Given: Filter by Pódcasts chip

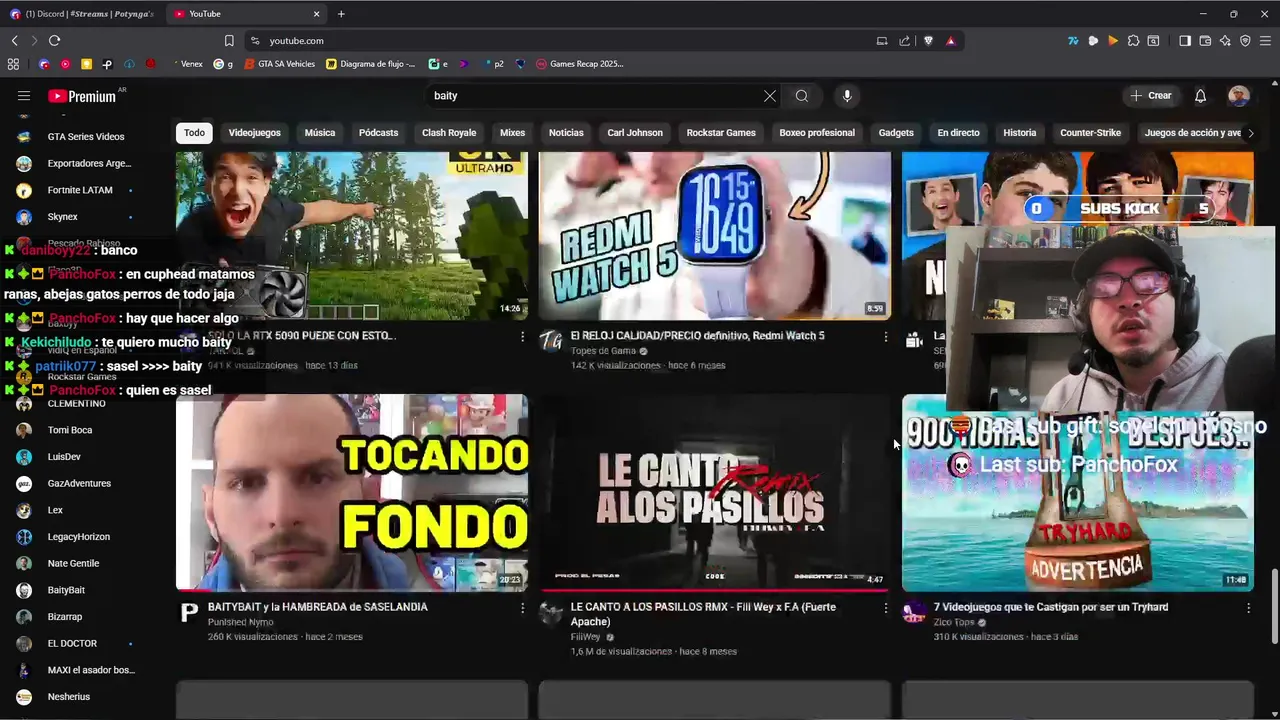Looking at the screenshot, I should [378, 133].
